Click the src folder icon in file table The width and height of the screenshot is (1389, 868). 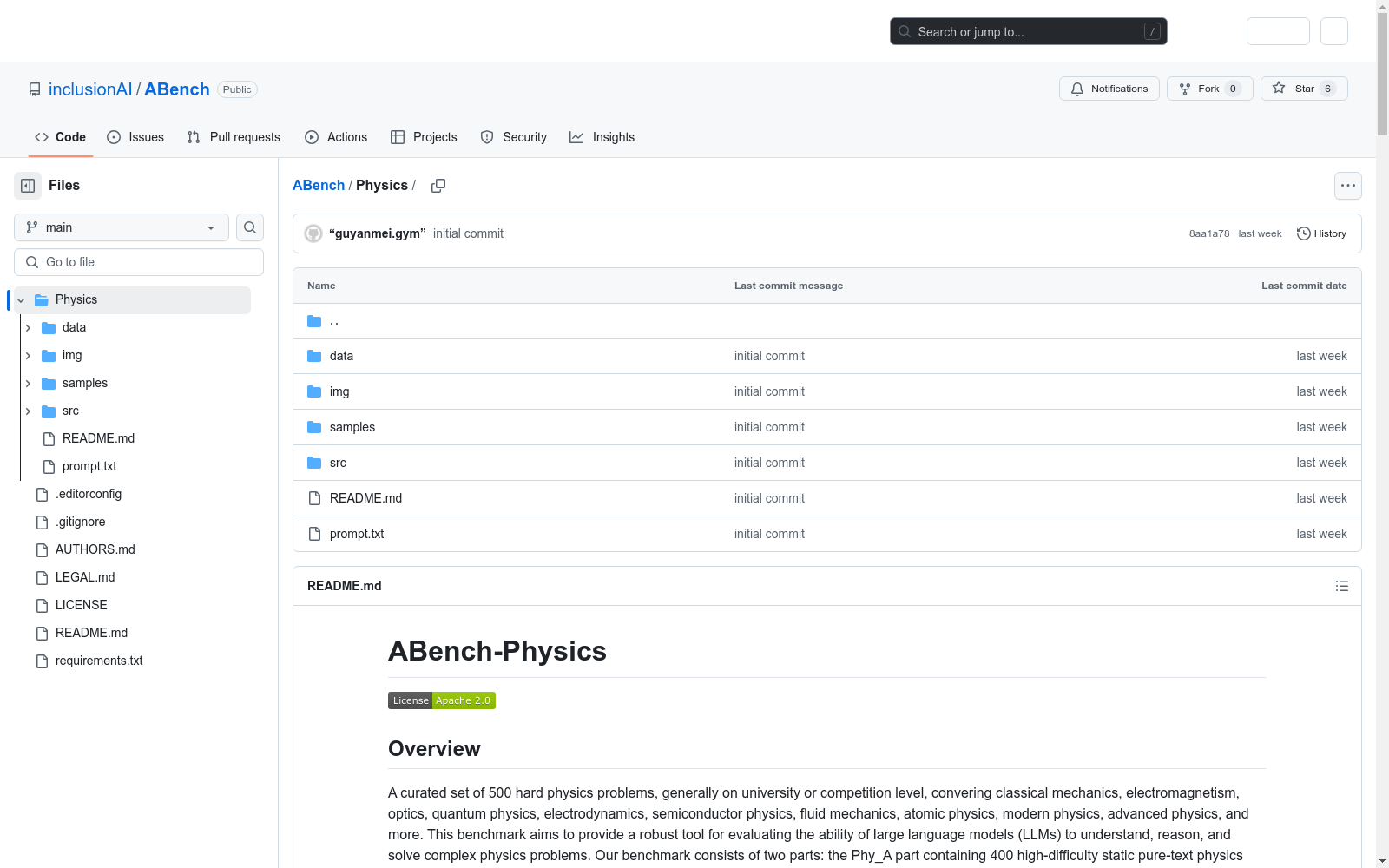(x=314, y=463)
